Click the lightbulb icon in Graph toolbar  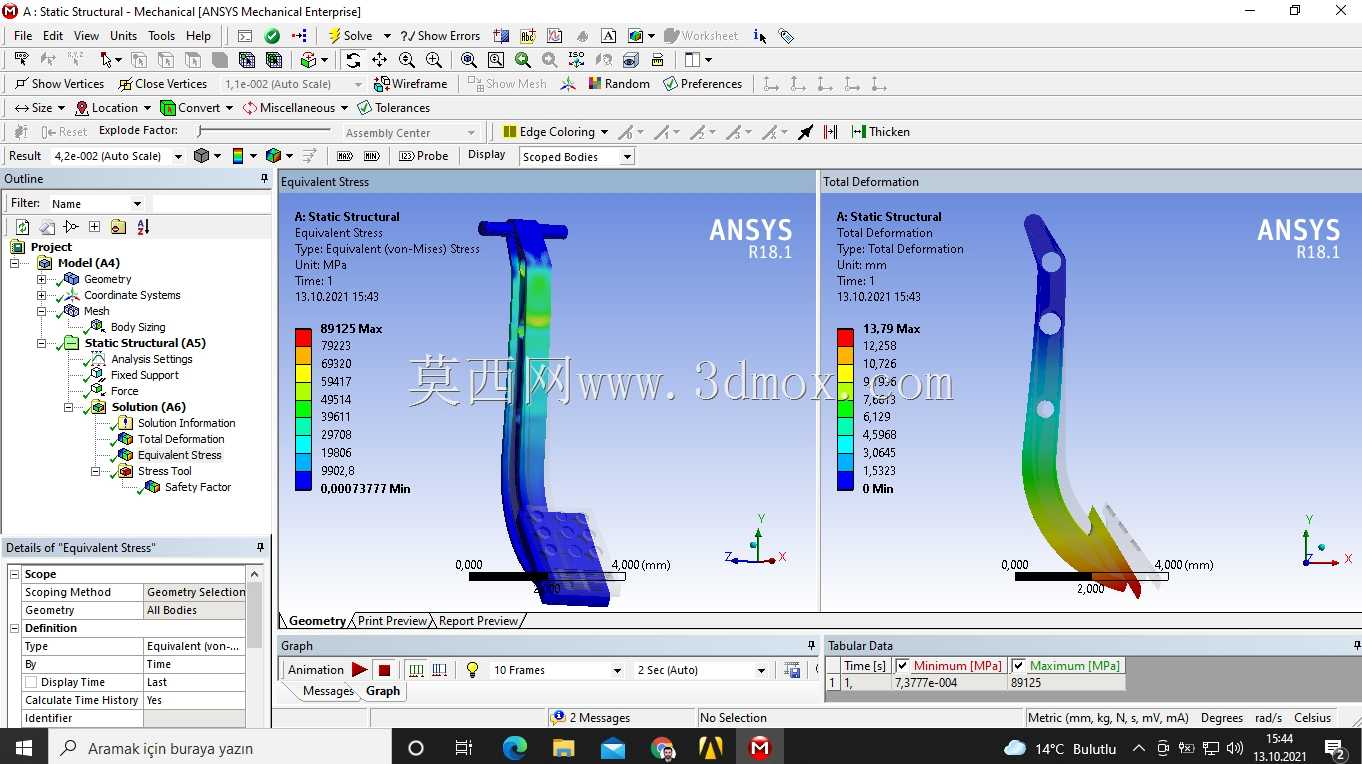pyautogui.click(x=473, y=670)
